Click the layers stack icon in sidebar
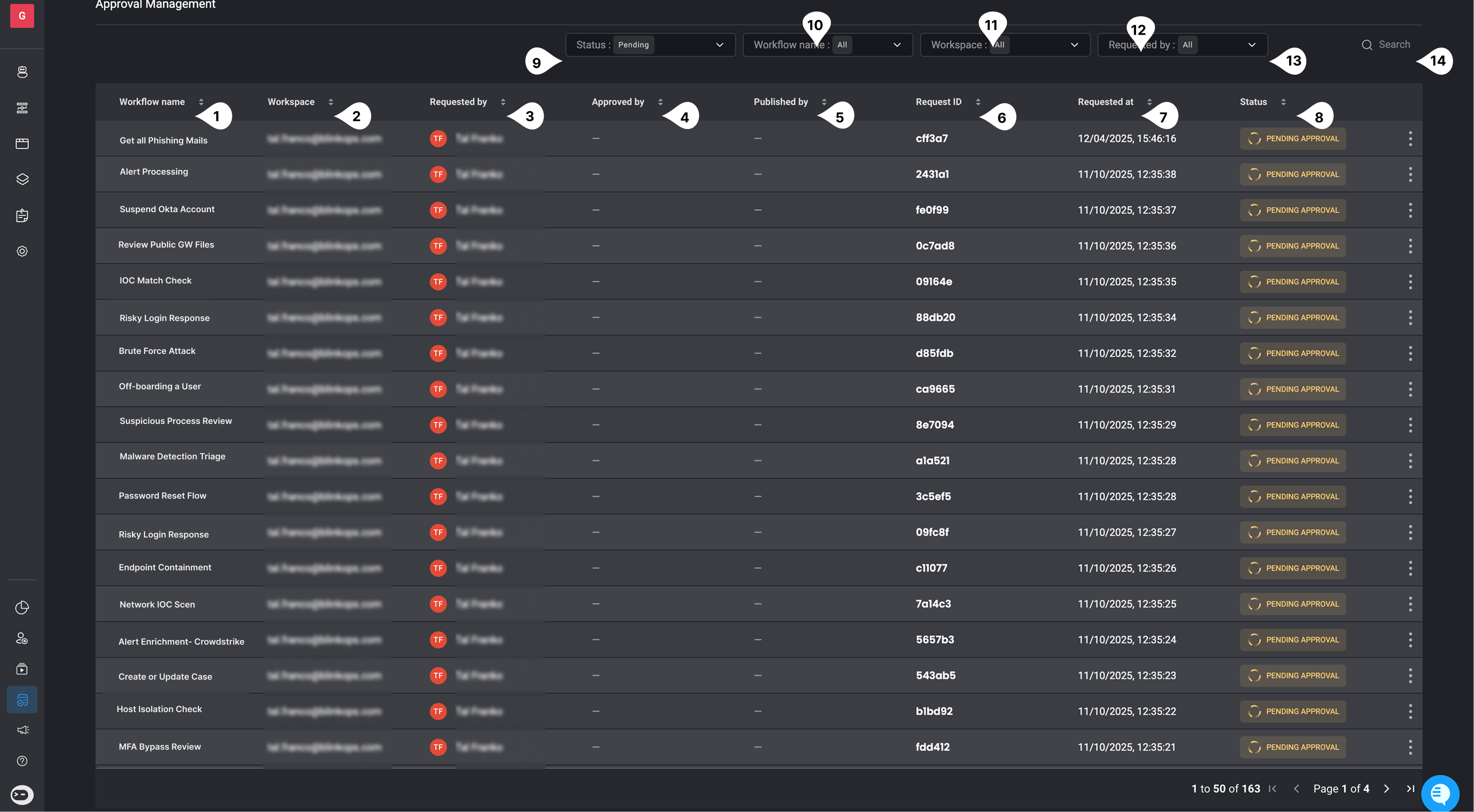1474x812 pixels. [x=22, y=179]
